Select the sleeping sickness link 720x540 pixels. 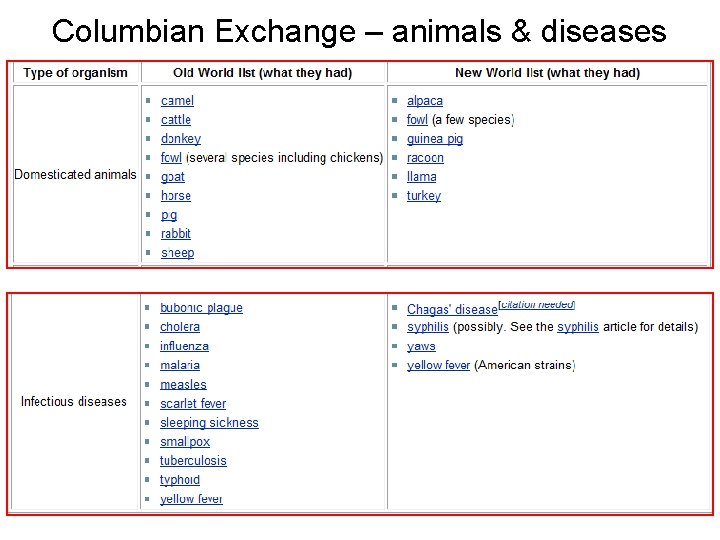pyautogui.click(x=209, y=423)
